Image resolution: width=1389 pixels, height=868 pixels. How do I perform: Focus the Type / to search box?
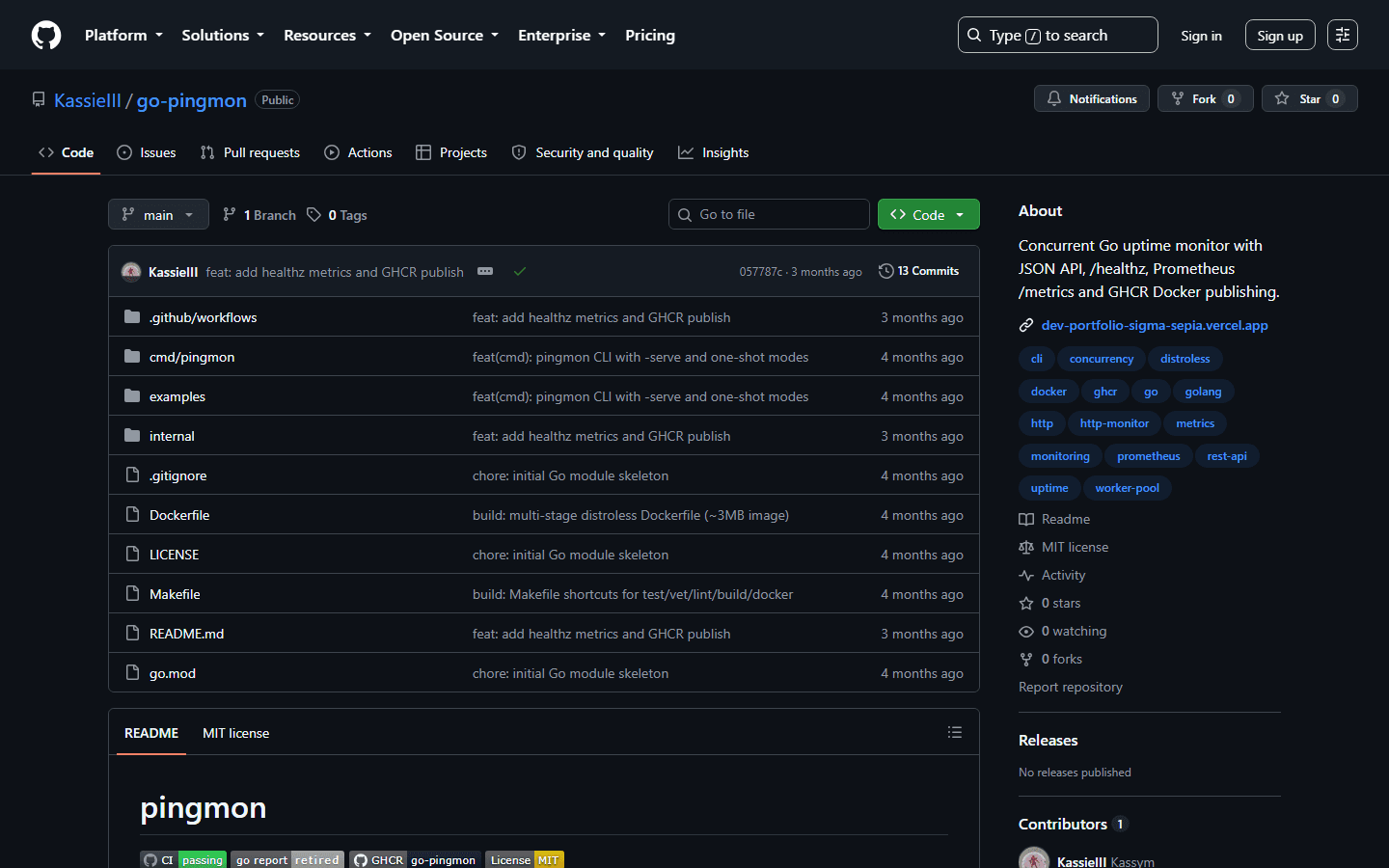tap(1057, 35)
